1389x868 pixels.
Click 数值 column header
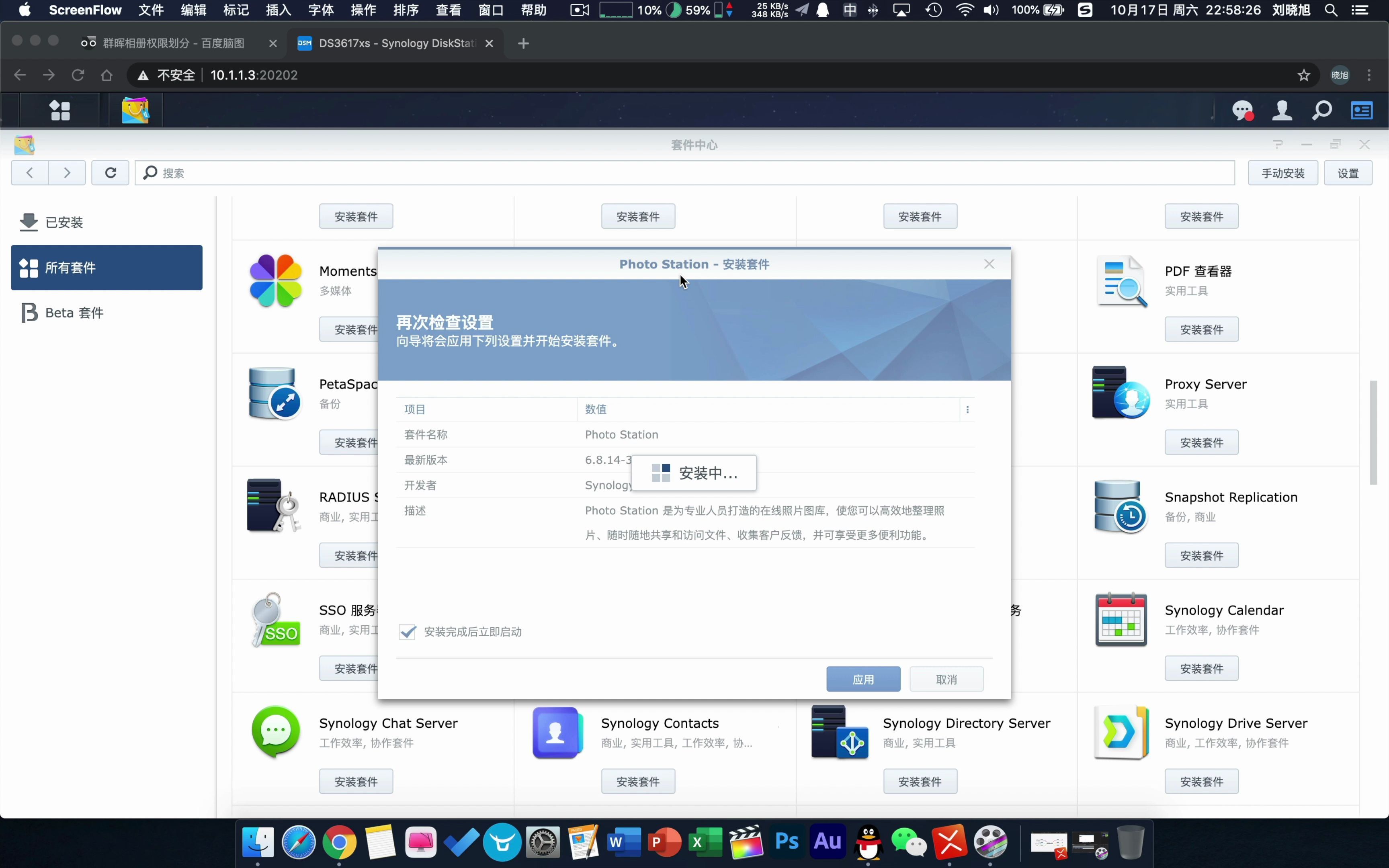768,409
